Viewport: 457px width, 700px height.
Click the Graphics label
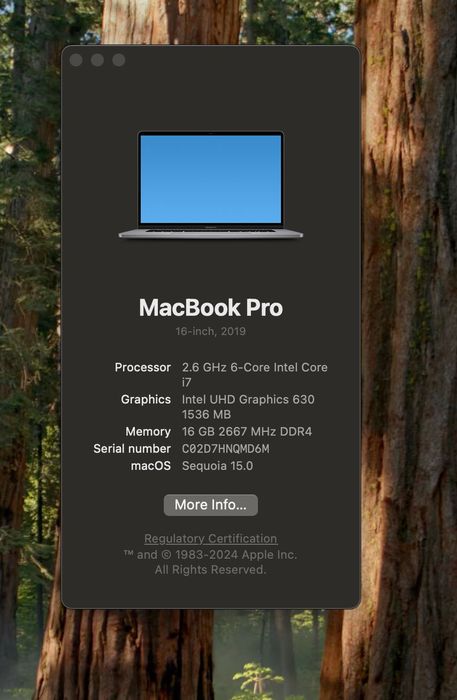146,400
